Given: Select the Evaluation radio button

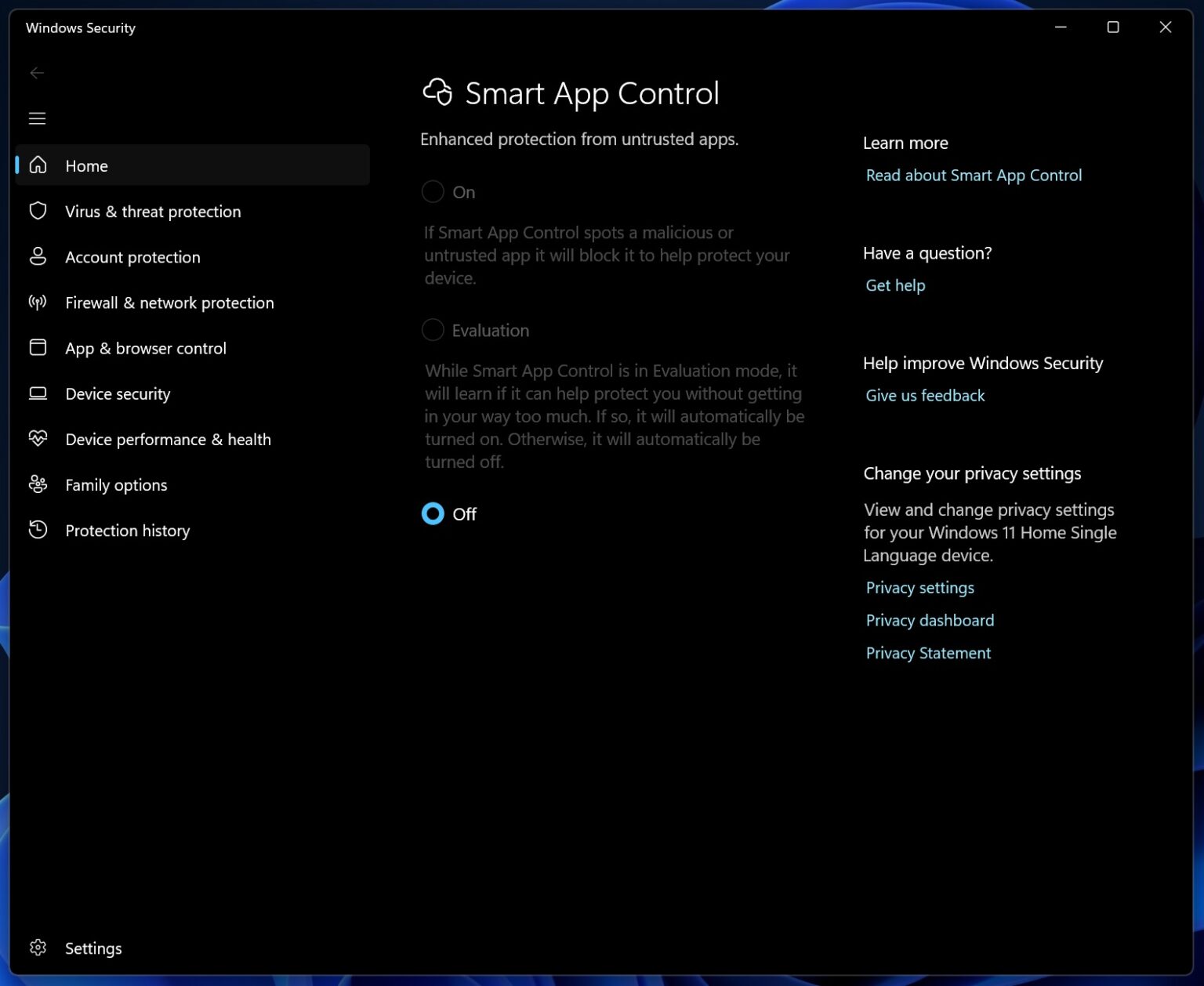Looking at the screenshot, I should point(433,329).
